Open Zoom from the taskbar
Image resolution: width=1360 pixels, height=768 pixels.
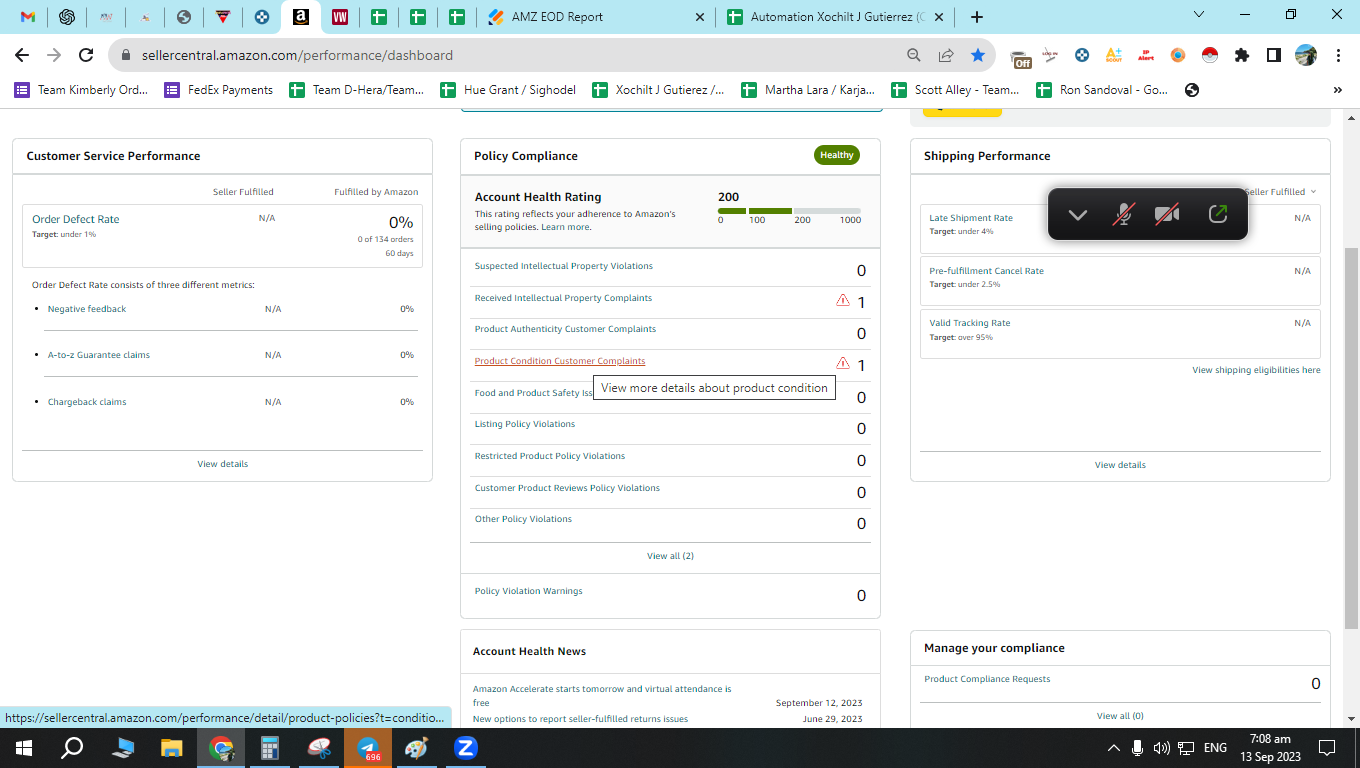point(465,747)
